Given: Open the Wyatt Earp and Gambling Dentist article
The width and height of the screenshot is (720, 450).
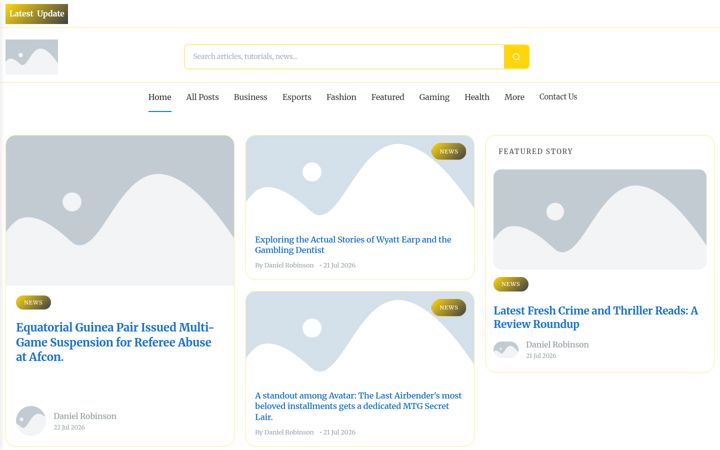Looking at the screenshot, I should (x=353, y=245).
